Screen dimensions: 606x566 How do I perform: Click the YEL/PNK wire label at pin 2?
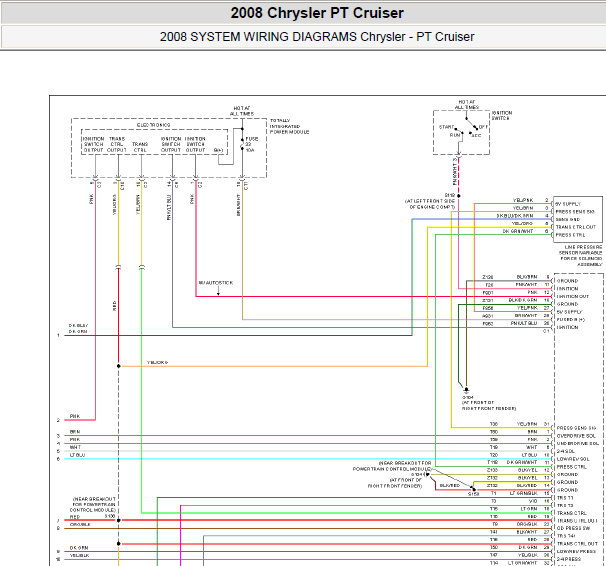click(523, 200)
